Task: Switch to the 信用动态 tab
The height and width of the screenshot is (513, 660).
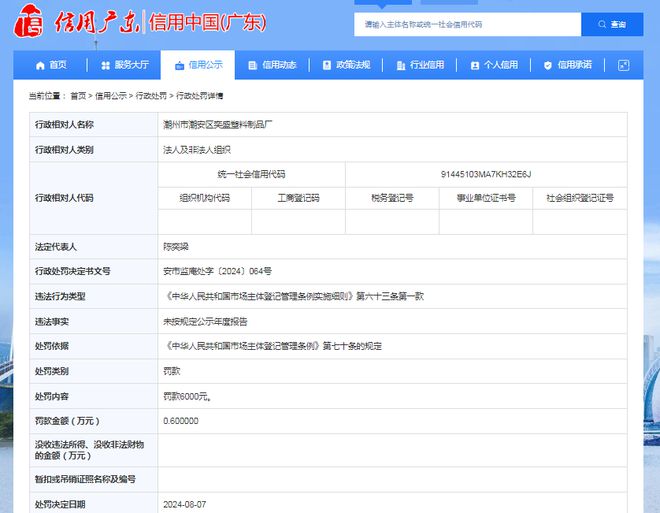Action: click(x=272, y=65)
